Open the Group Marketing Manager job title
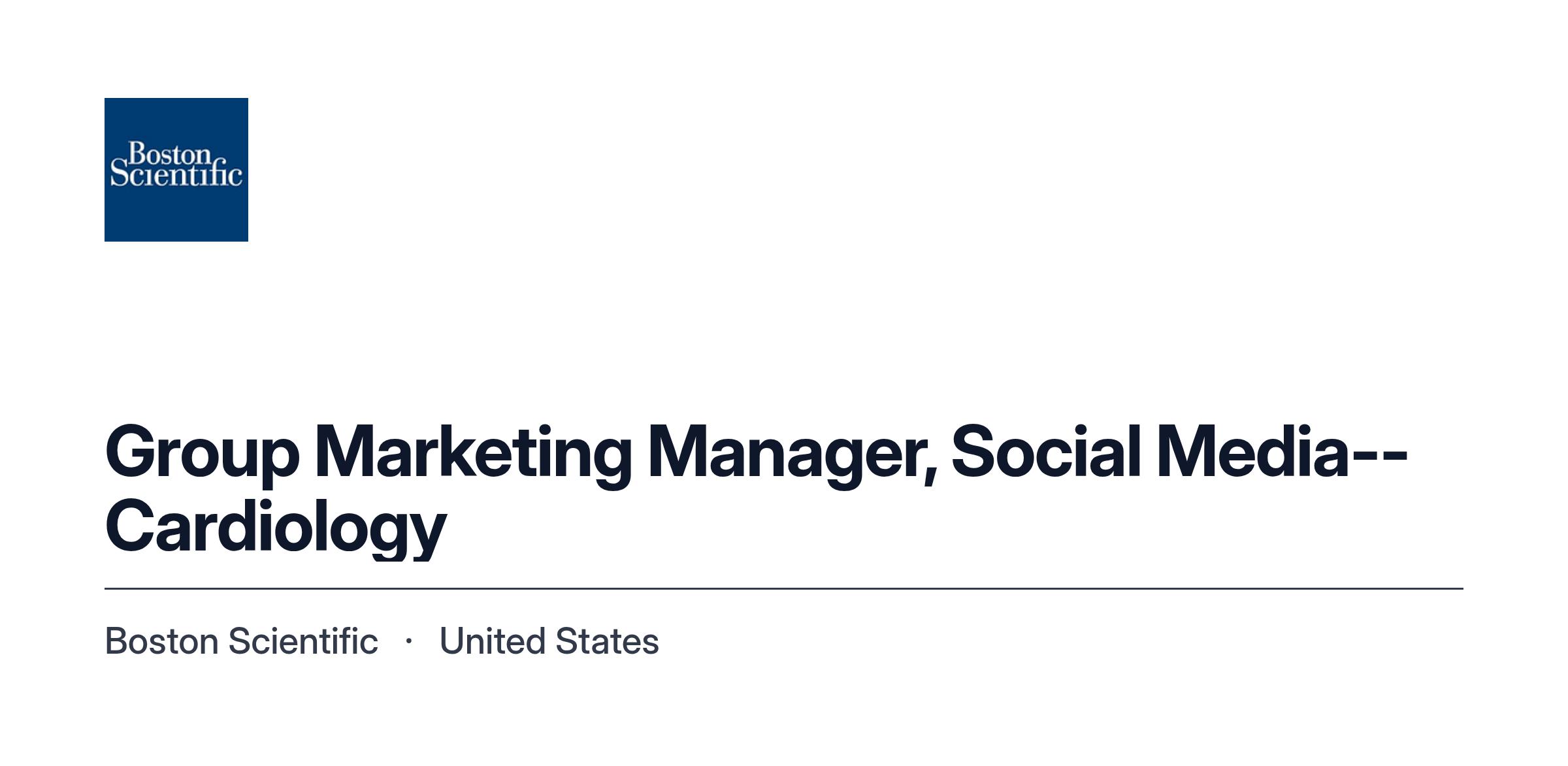 coord(756,490)
